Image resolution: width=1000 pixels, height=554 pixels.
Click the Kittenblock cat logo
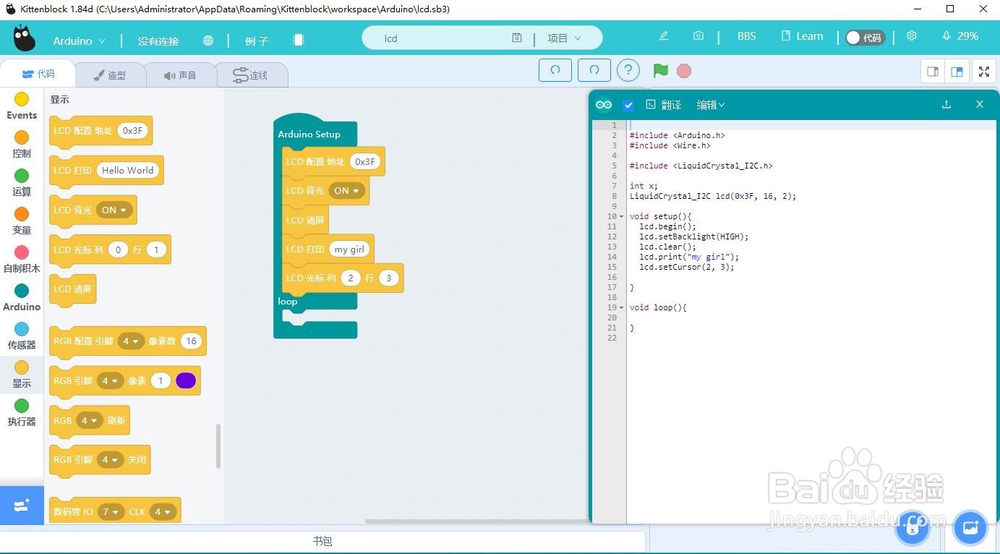[x=24, y=38]
